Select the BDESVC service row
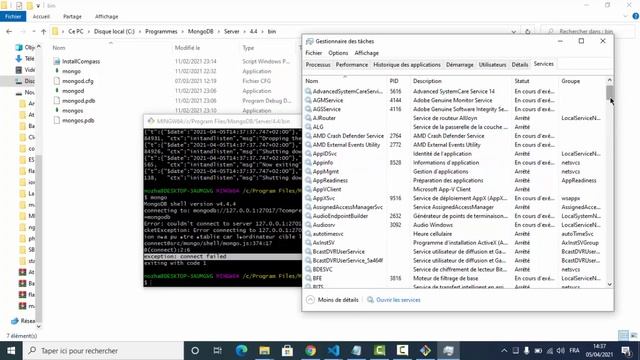 455,269
